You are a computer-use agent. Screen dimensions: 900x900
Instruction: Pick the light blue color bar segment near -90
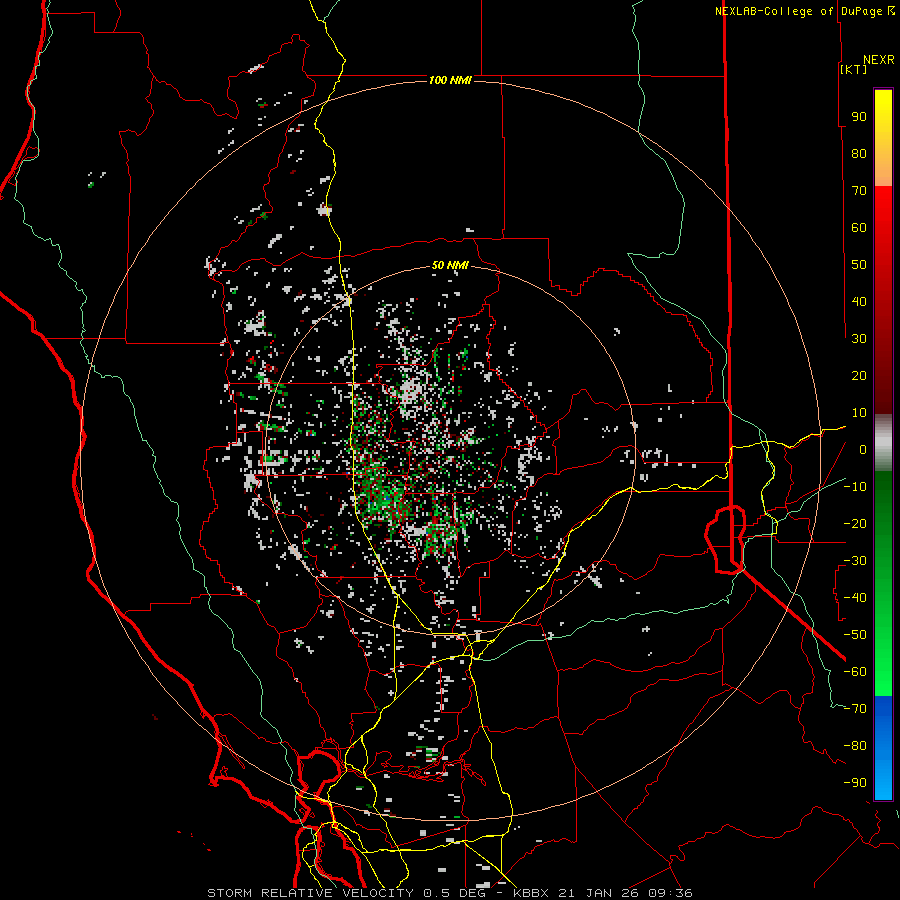pyautogui.click(x=883, y=783)
